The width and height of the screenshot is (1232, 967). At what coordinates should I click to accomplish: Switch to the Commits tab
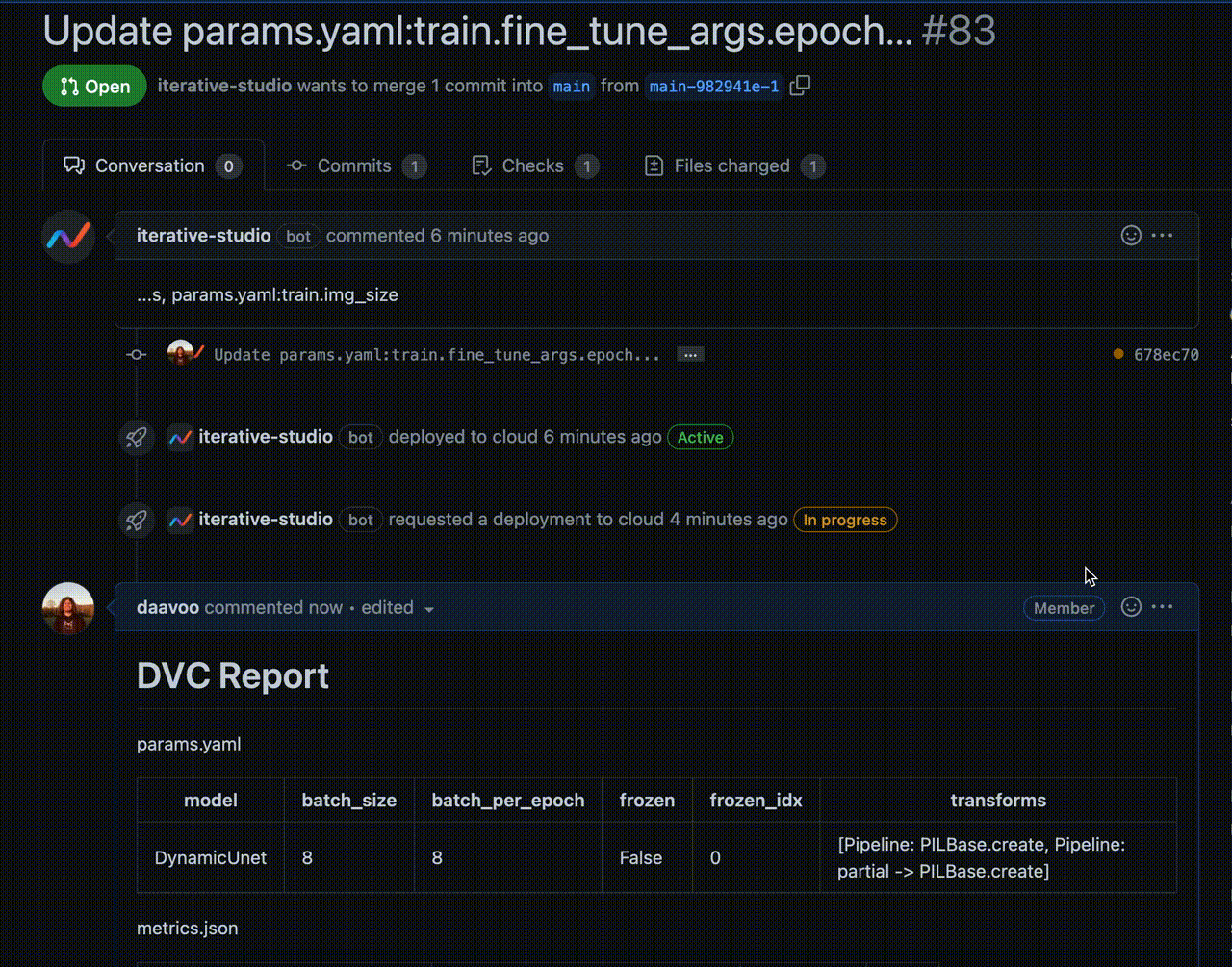(353, 165)
